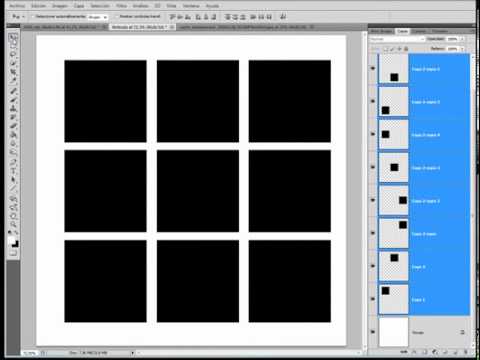
Task: Open the Relleno slider arrow
Action: (x=462, y=49)
